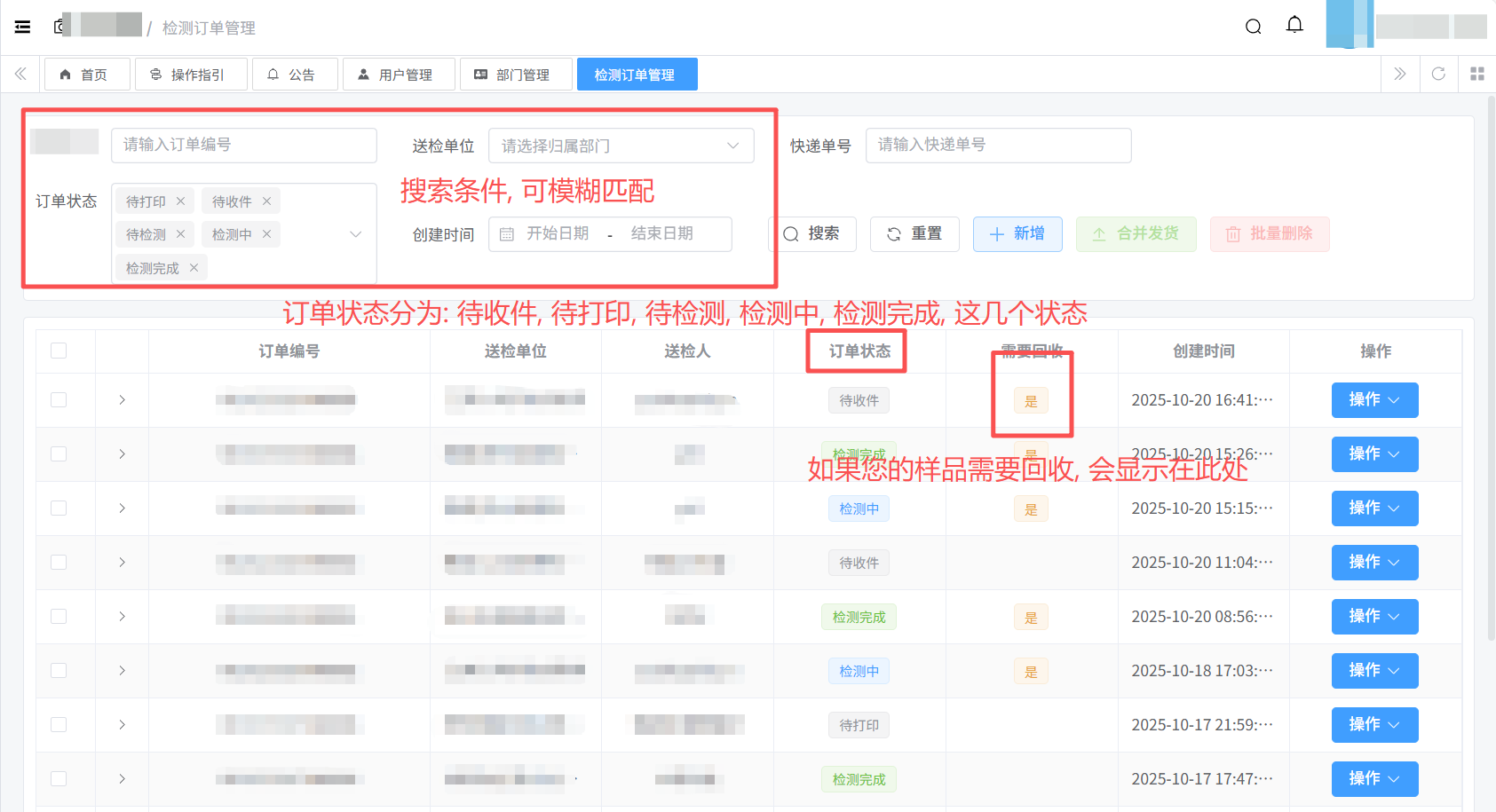Switch to the 用户管理 tab
Screen dimensions: 1496x812
[x=399, y=75]
